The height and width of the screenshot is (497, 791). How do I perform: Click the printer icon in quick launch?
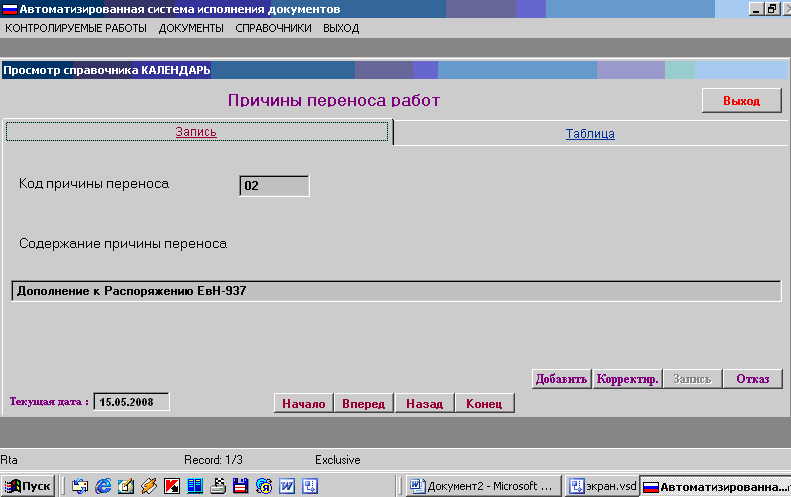218,486
